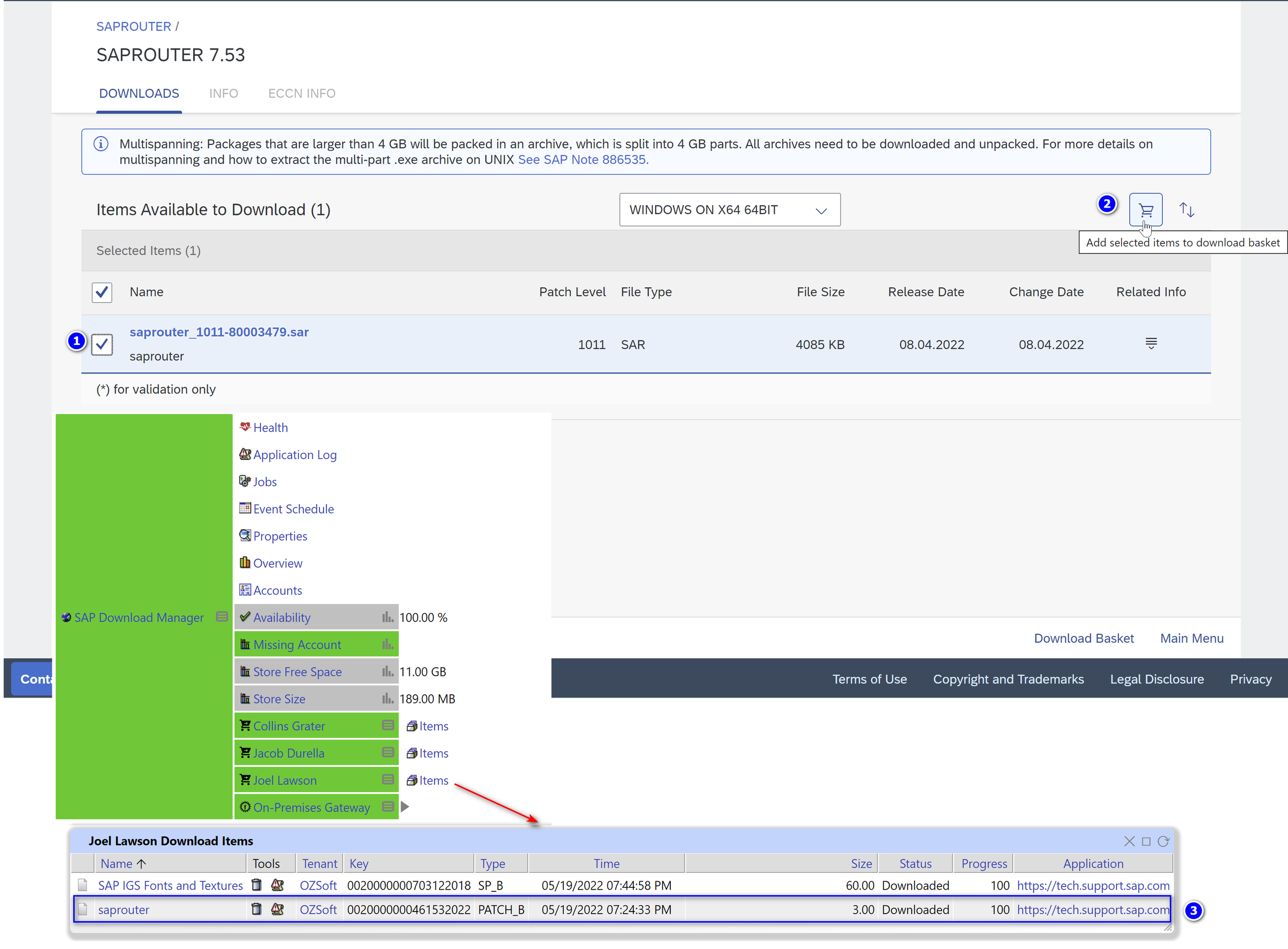
Task: Click row selector box for SAP IGS Fonts
Action: pyautogui.click(x=83, y=885)
